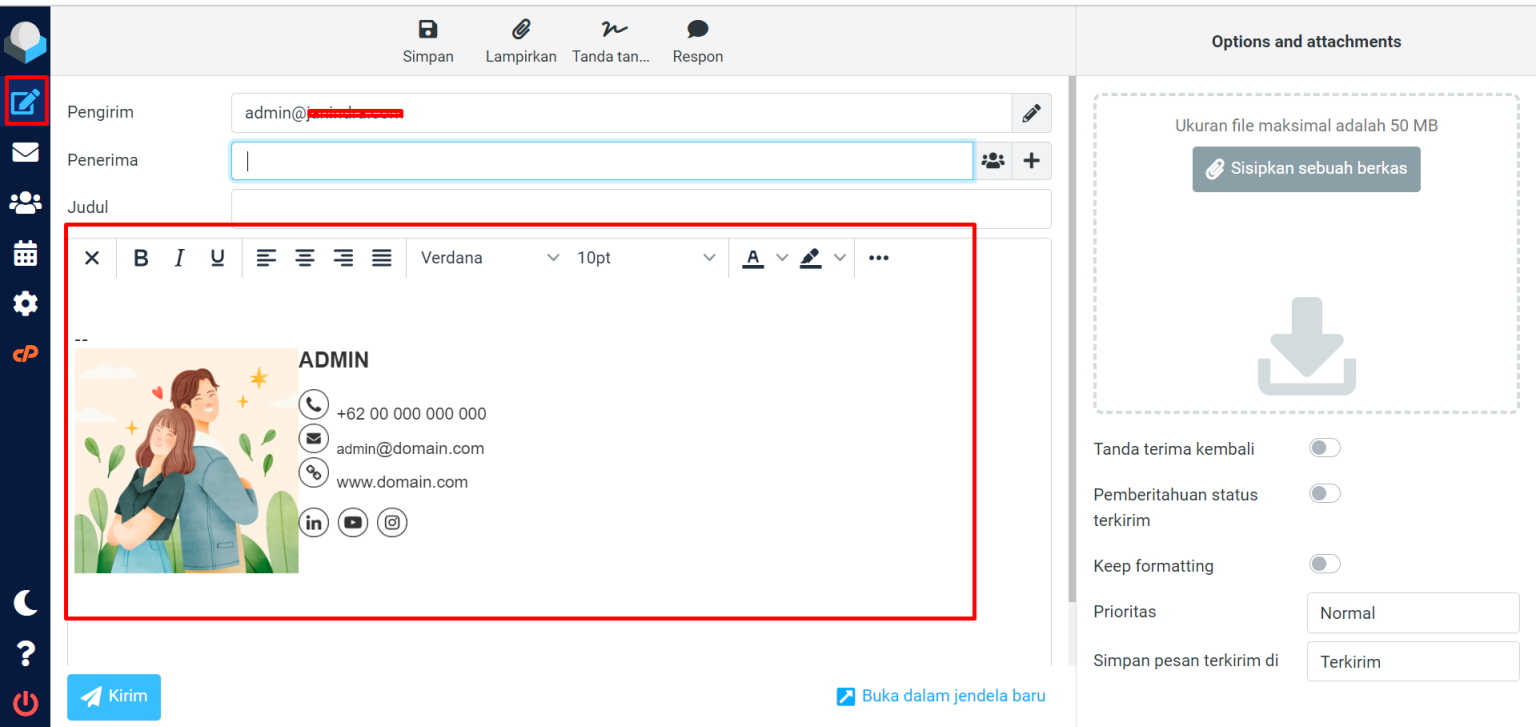This screenshot has height=727, width=1536.
Task: Open the Tanda tangan signature menu
Action: click(x=610, y=41)
